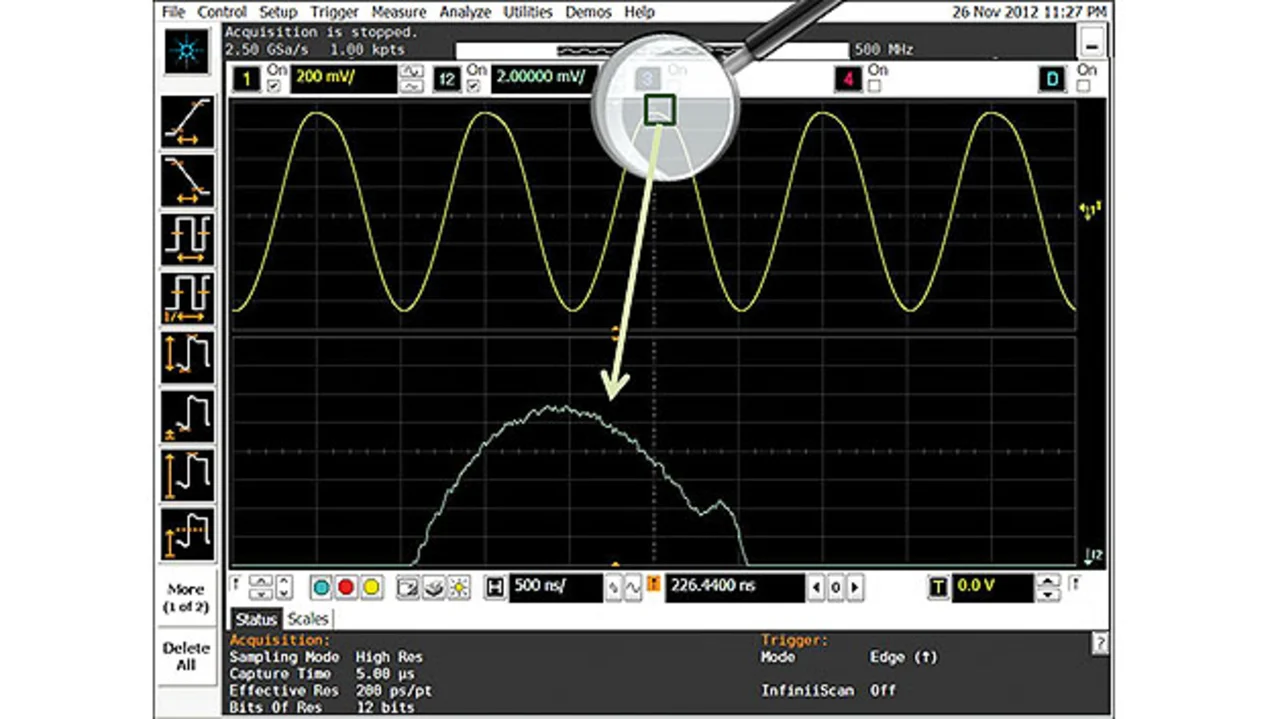Viewport: 1280px width, 719px height.
Task: Click the fall time measurement icon
Action: point(187,180)
